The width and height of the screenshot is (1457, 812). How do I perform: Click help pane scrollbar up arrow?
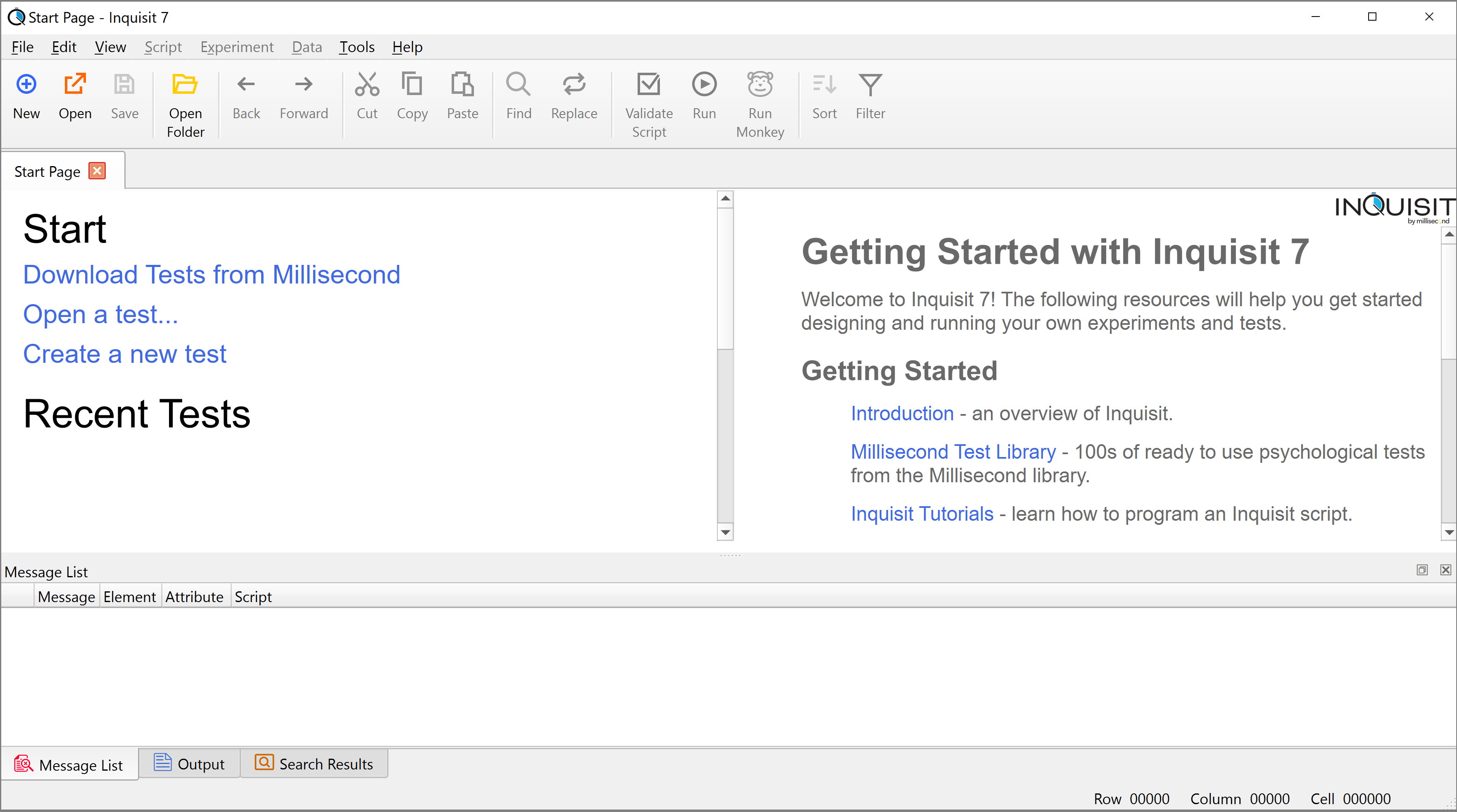1449,235
